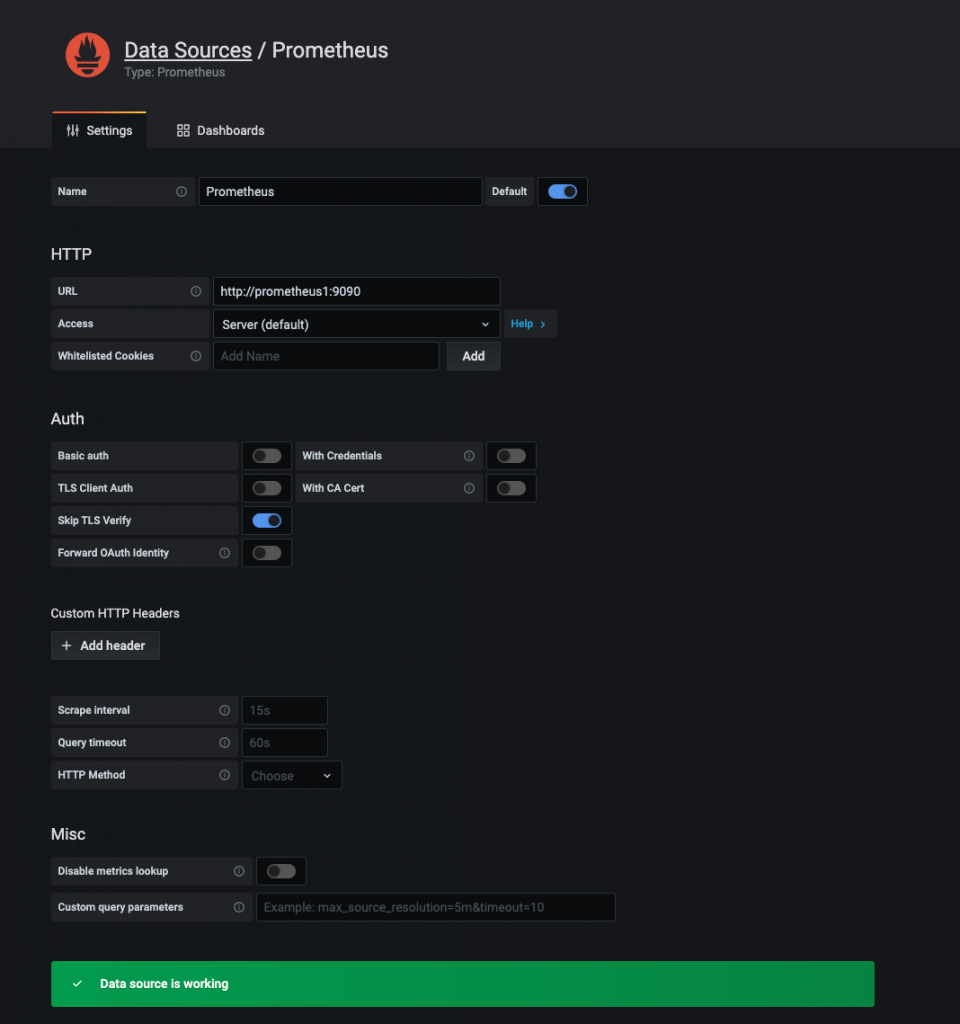960x1024 pixels.
Task: Enable Forward OAuth Identity toggle
Action: (266, 552)
